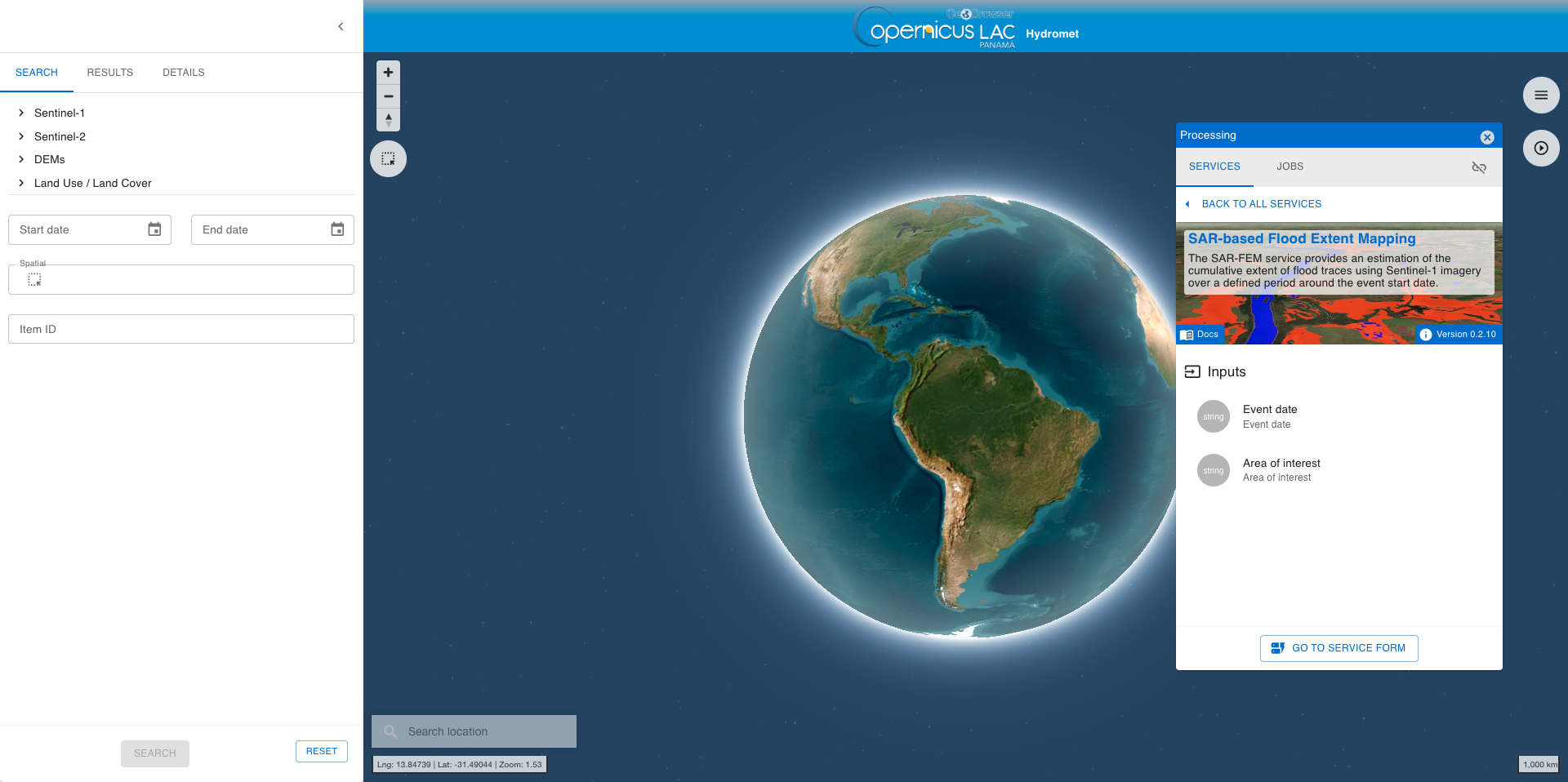The image size is (1568, 782).
Task: Open the processing play button
Action: pos(1540,149)
